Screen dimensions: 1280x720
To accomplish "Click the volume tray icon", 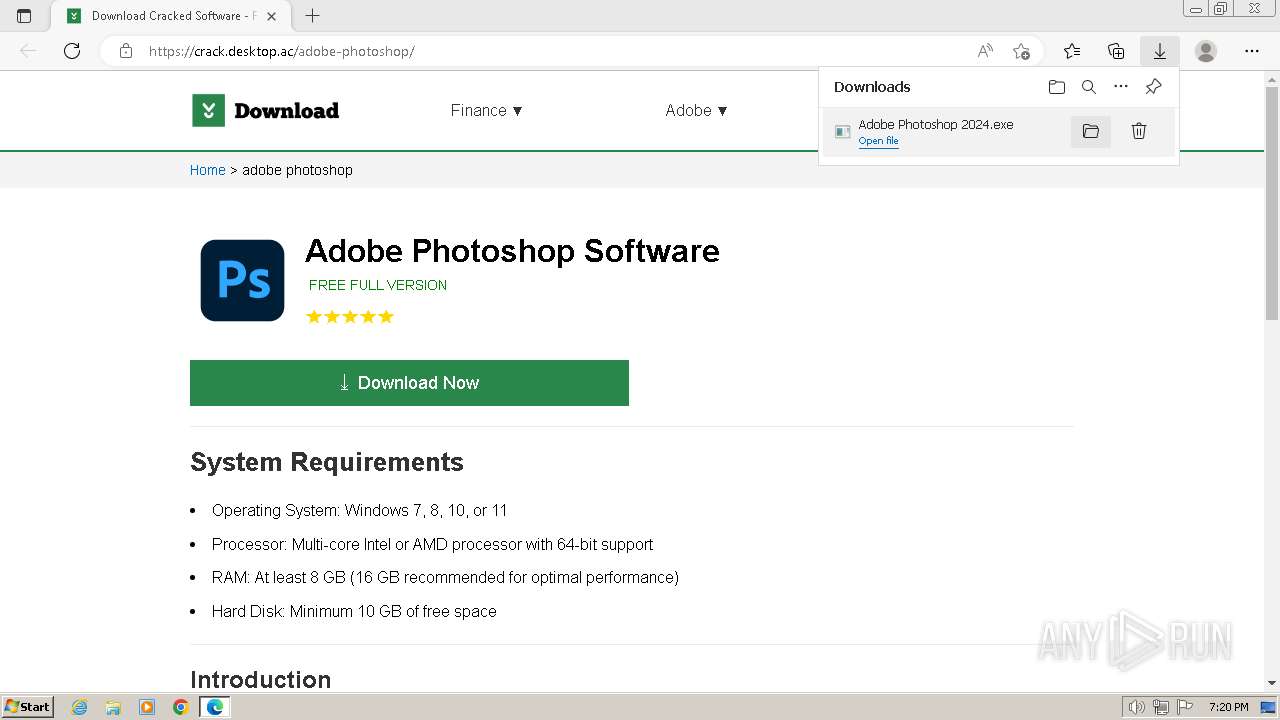I will click(x=1137, y=707).
